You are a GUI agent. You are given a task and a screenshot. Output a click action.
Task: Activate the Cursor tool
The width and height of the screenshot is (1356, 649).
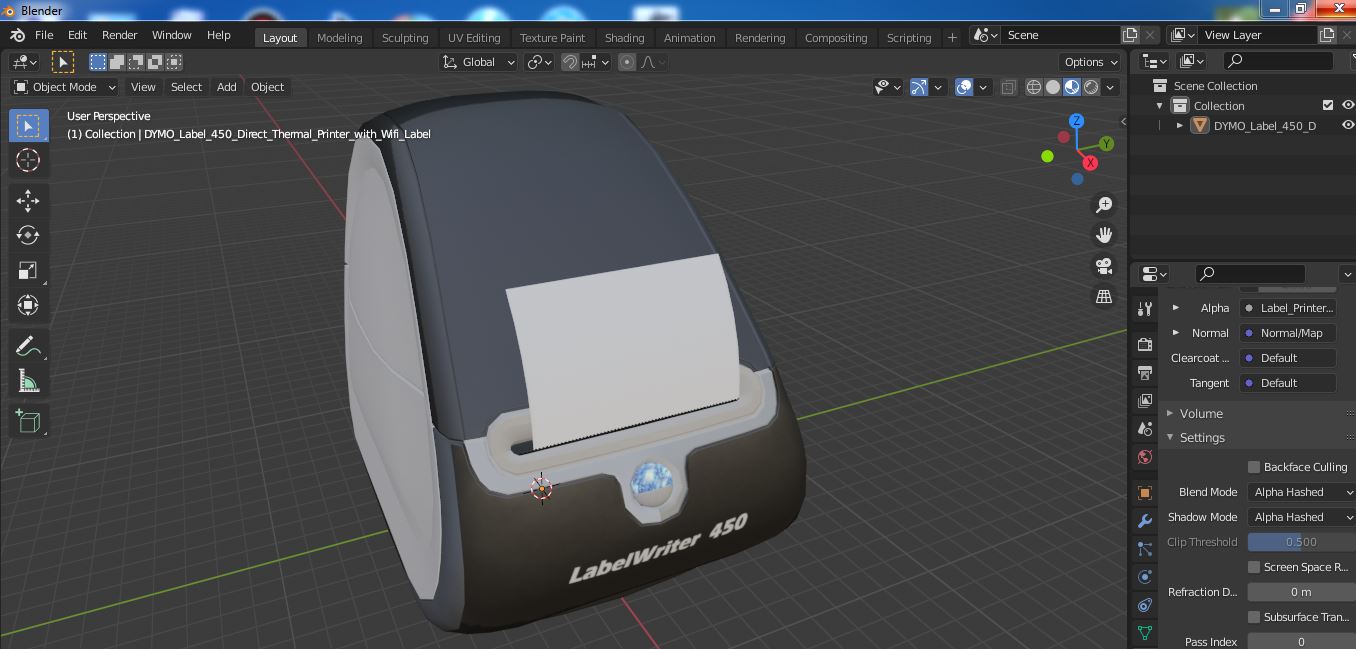(x=28, y=160)
